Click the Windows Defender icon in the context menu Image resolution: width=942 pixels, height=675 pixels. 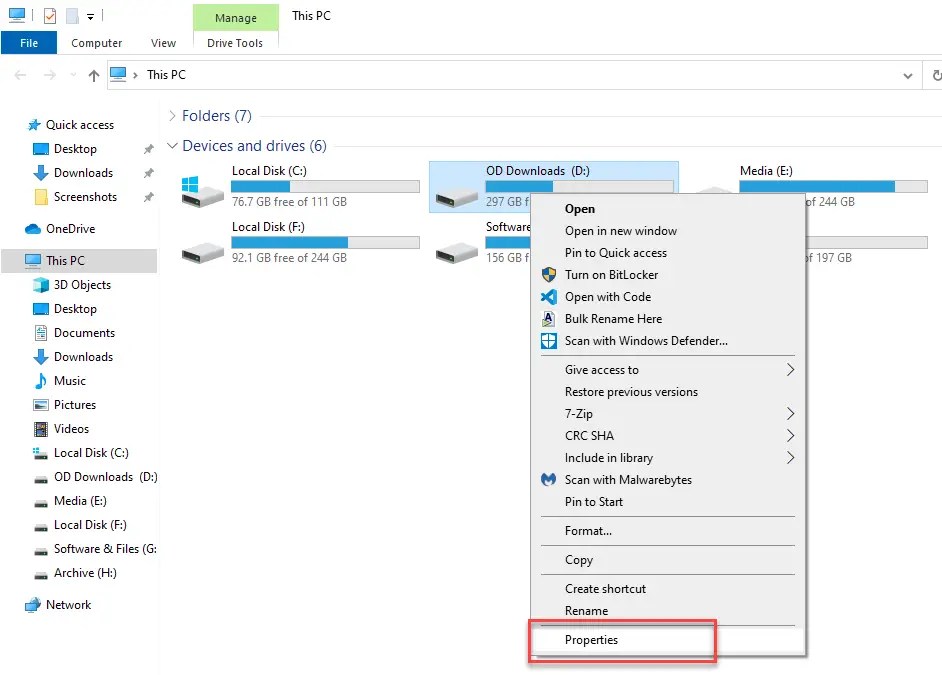[548, 340]
